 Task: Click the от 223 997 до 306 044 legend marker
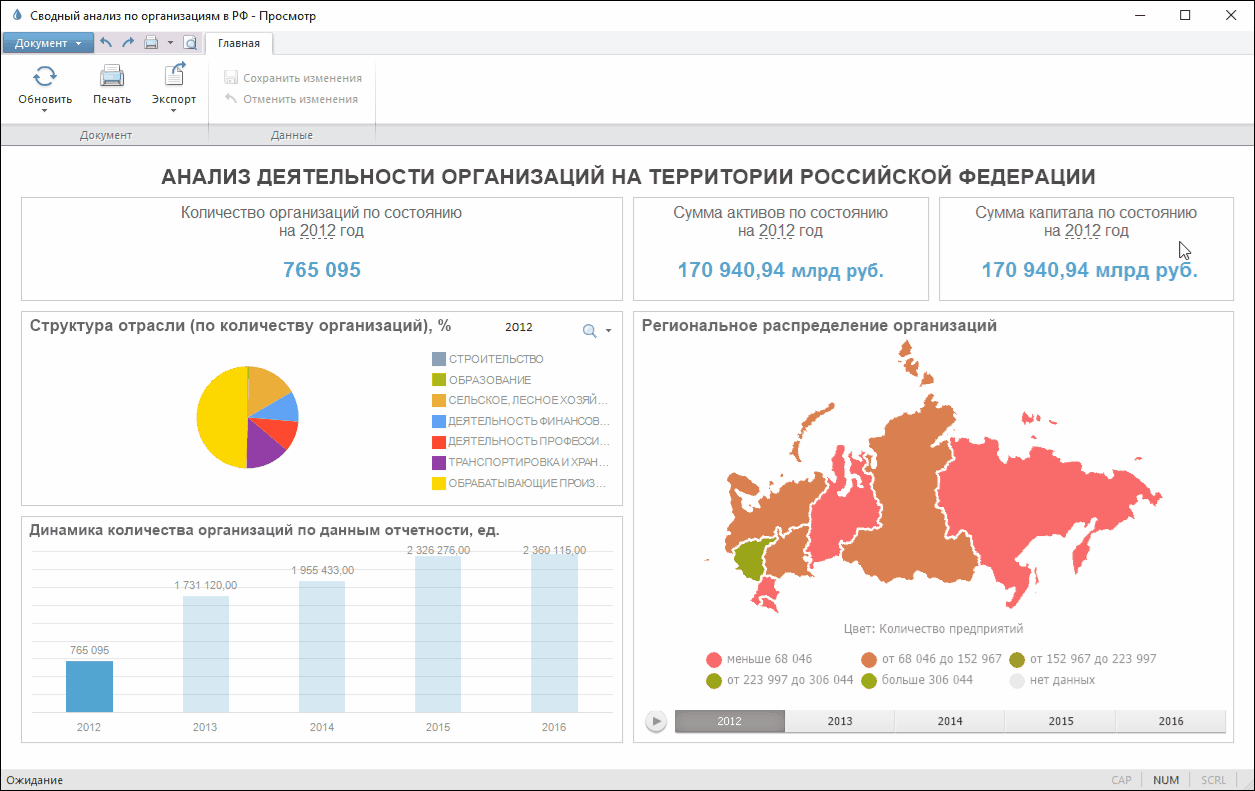(713, 681)
